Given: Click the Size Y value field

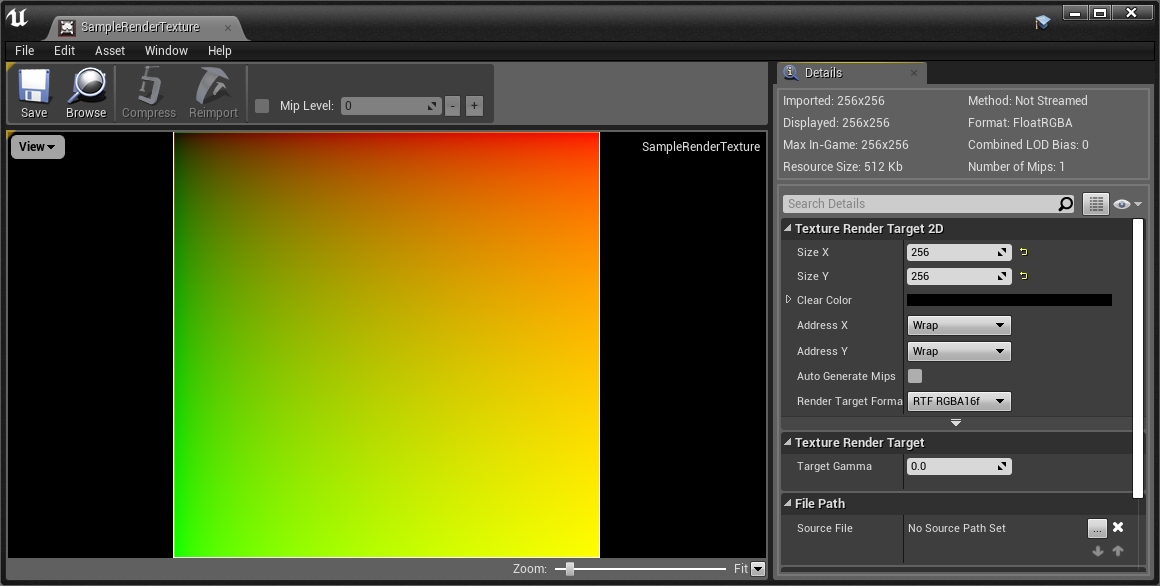Looking at the screenshot, I should pyautogui.click(x=959, y=276).
